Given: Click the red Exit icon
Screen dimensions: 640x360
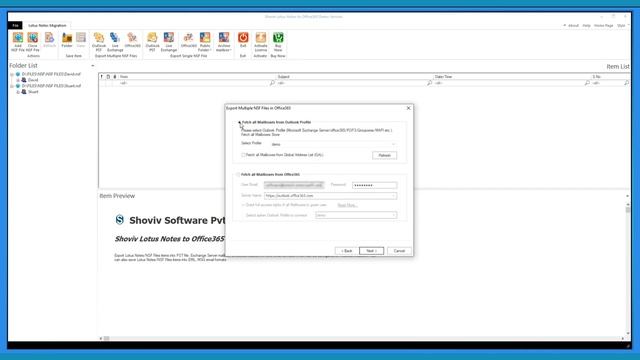Looking at the screenshot, I should tap(243, 38).
